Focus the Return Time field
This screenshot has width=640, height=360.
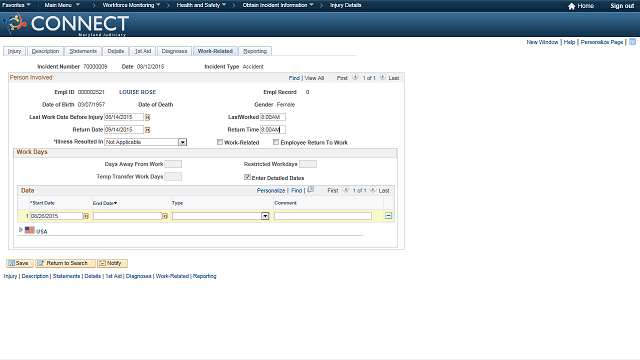[273, 130]
